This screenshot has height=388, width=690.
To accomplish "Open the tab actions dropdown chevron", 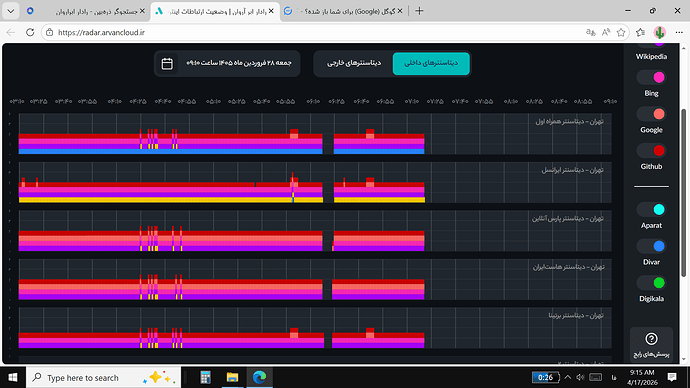I will [x=11, y=11].
